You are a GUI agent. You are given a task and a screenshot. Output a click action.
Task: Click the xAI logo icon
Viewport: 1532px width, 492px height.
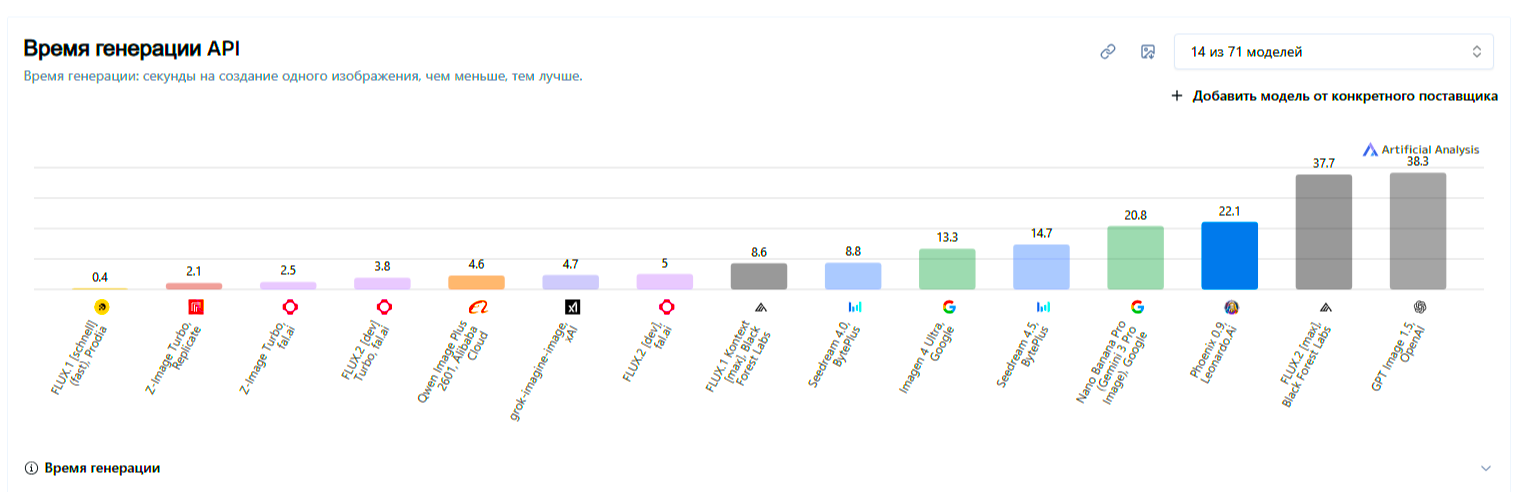[571, 306]
